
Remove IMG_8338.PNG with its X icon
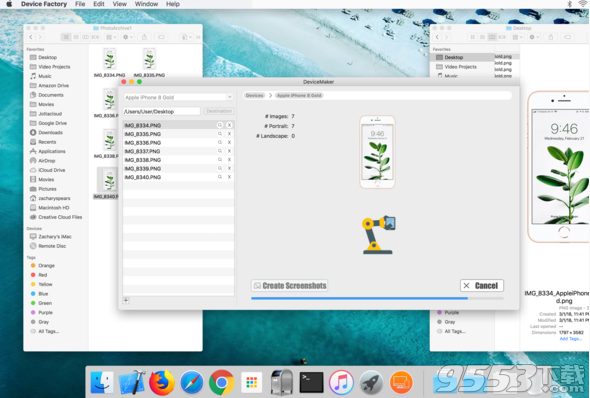point(229,160)
